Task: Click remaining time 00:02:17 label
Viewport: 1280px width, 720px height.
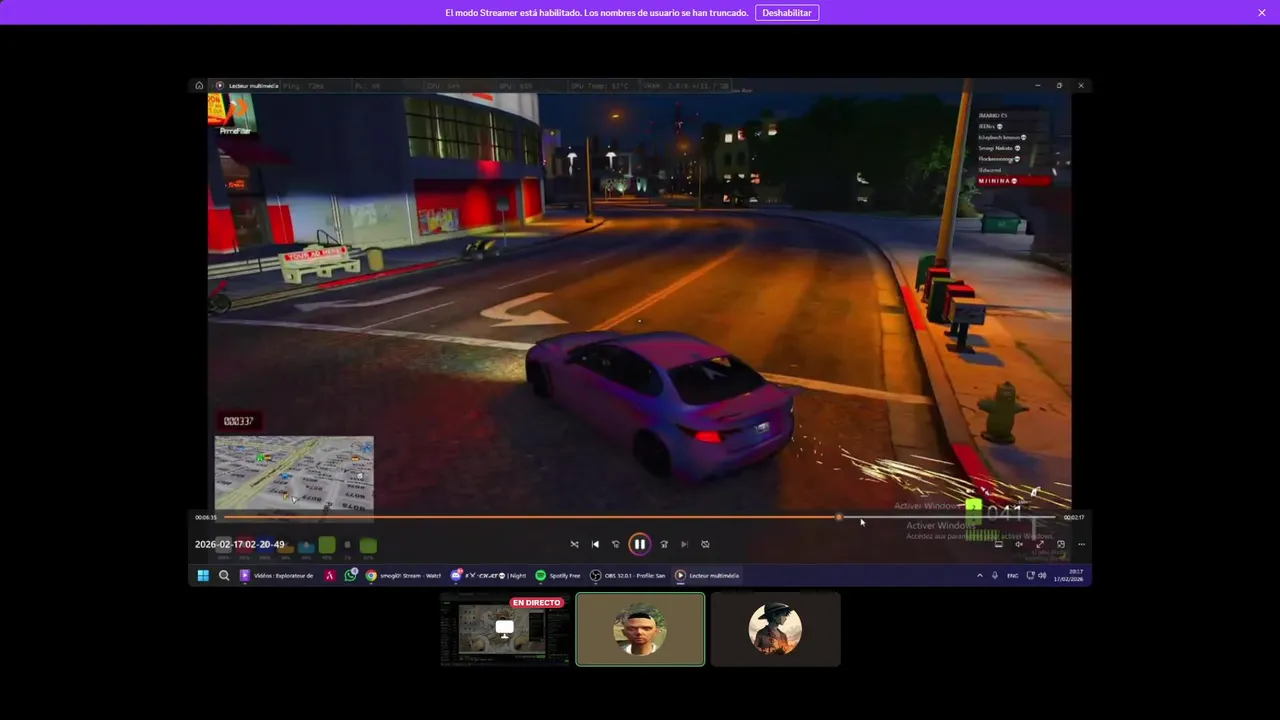Action: 1074,517
